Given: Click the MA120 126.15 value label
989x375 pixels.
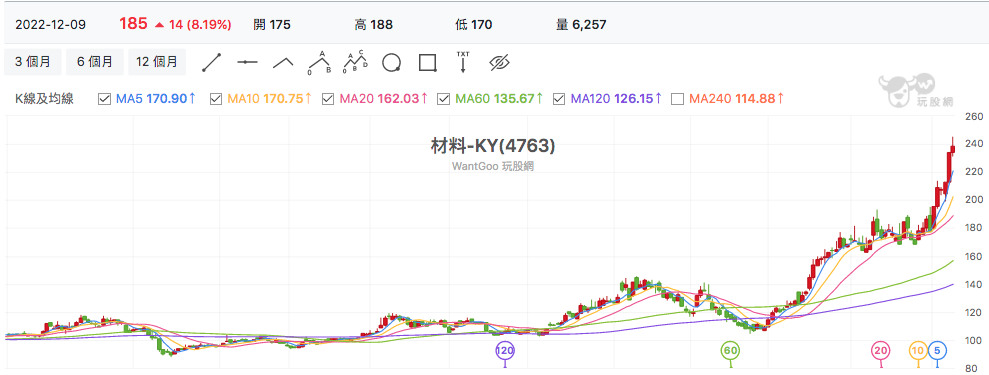Looking at the screenshot, I should (x=616, y=99).
